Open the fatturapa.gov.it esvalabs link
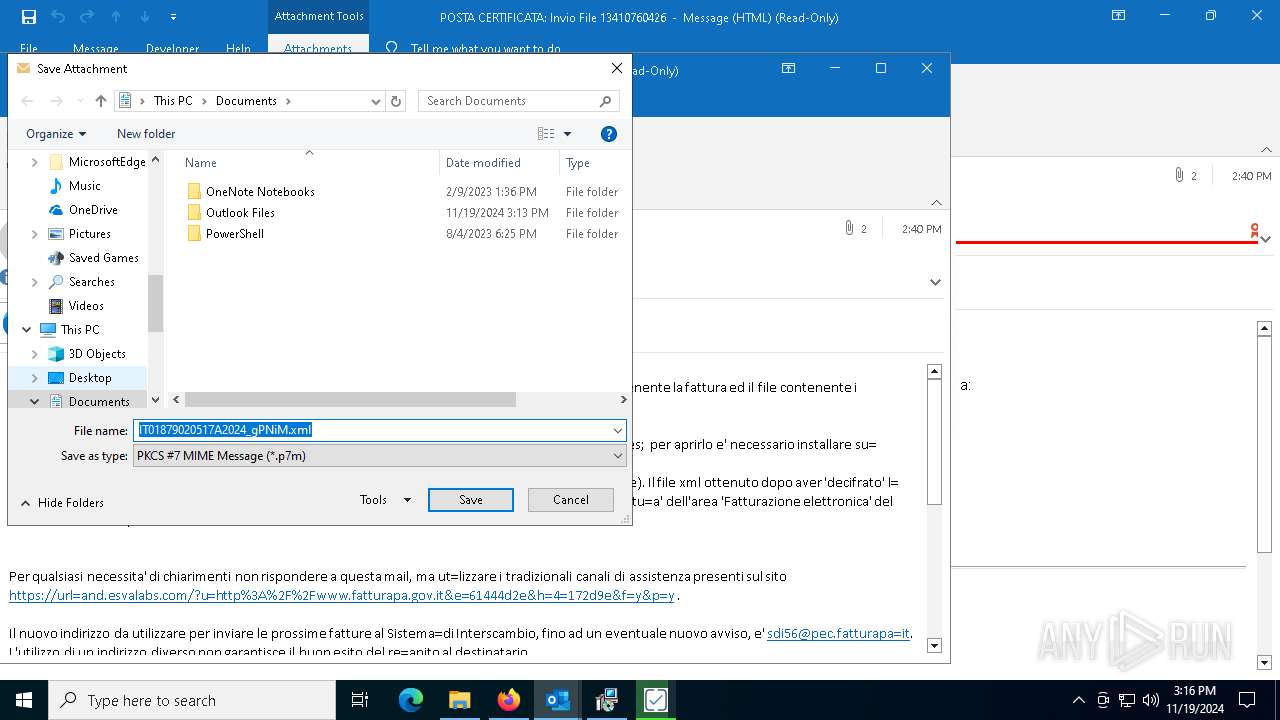The height and width of the screenshot is (720, 1280). [342, 596]
